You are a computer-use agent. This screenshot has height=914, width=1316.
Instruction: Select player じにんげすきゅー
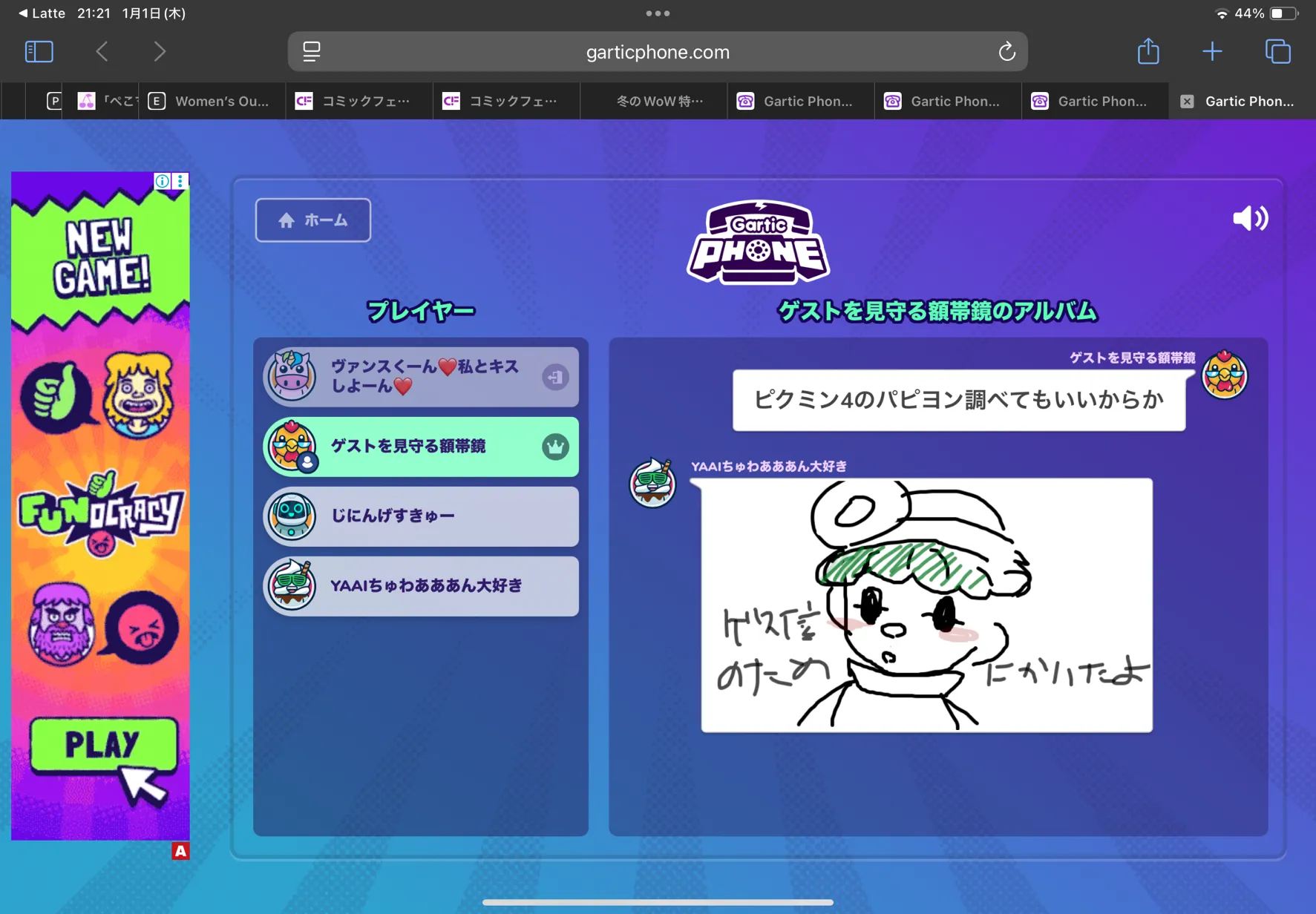pos(421,516)
